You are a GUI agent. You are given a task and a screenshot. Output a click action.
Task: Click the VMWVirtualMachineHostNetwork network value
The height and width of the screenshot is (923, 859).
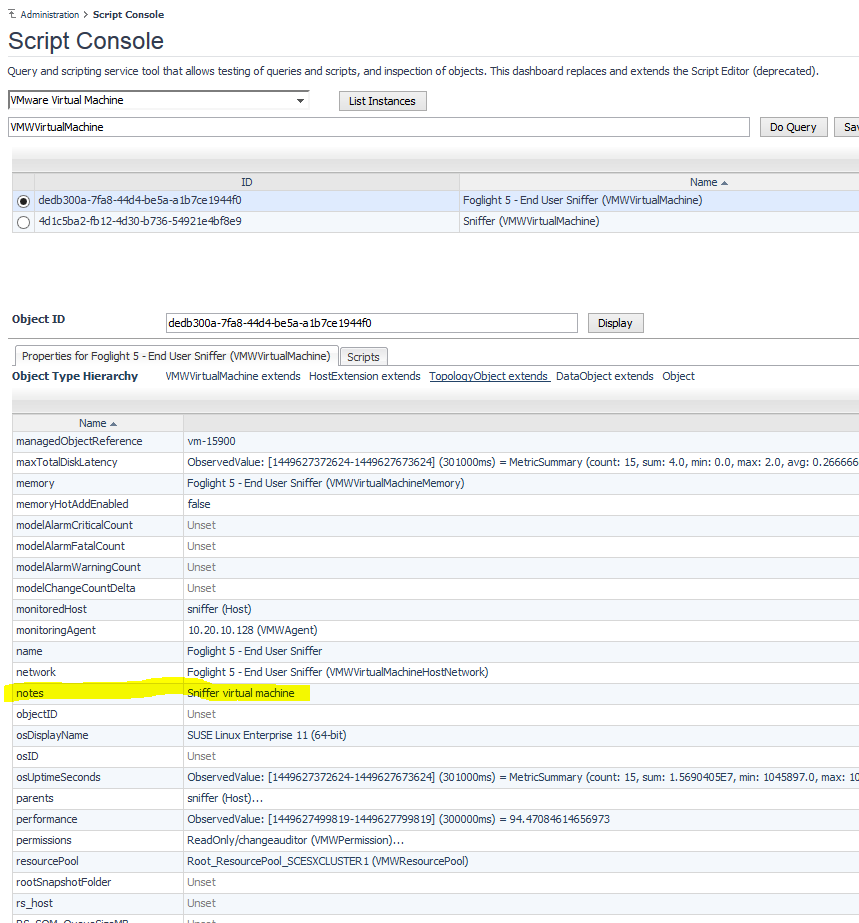(x=338, y=672)
